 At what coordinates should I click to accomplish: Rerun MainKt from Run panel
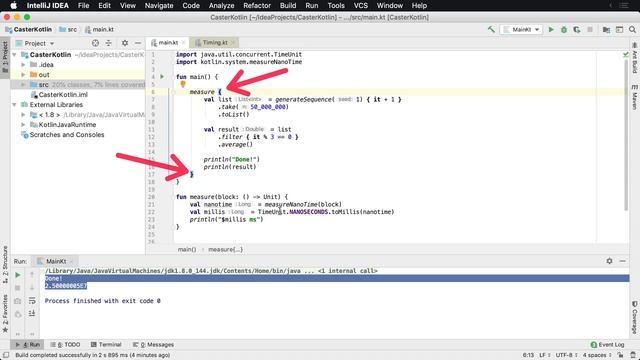18,275
